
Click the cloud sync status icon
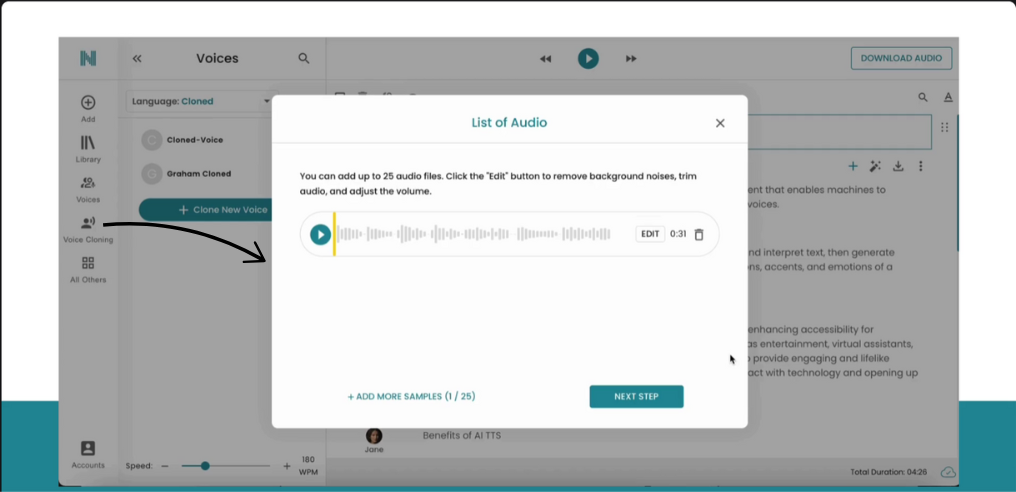click(x=948, y=472)
